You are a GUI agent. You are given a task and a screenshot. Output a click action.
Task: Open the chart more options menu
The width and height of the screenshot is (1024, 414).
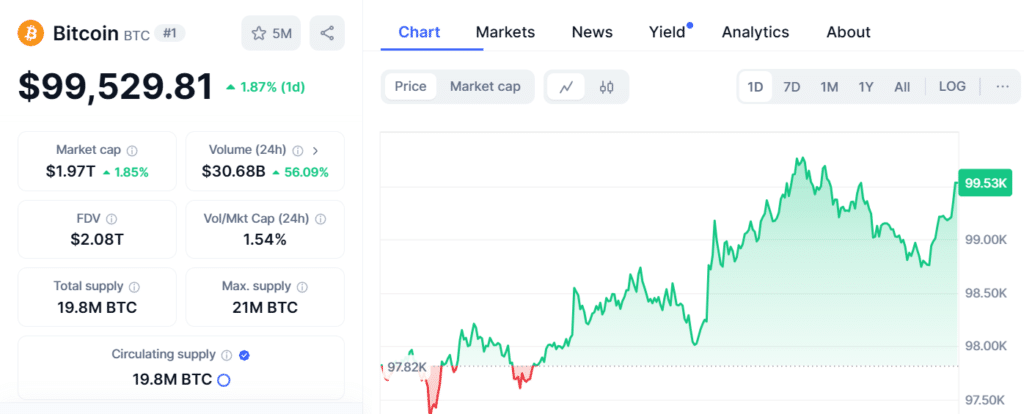pos(1002,86)
